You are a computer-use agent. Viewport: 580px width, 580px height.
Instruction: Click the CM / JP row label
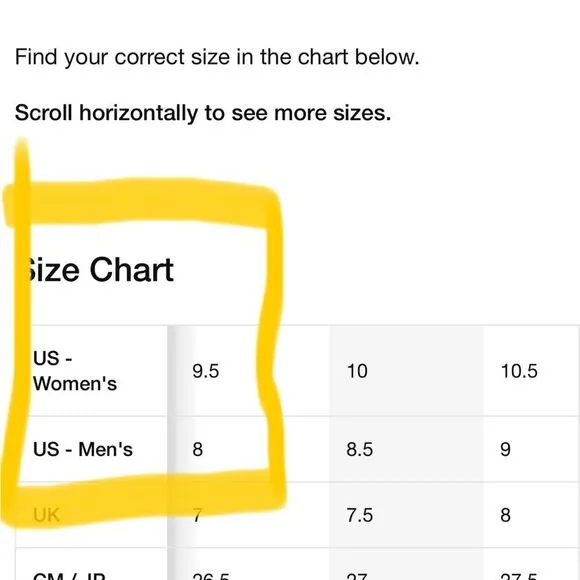coord(69,576)
